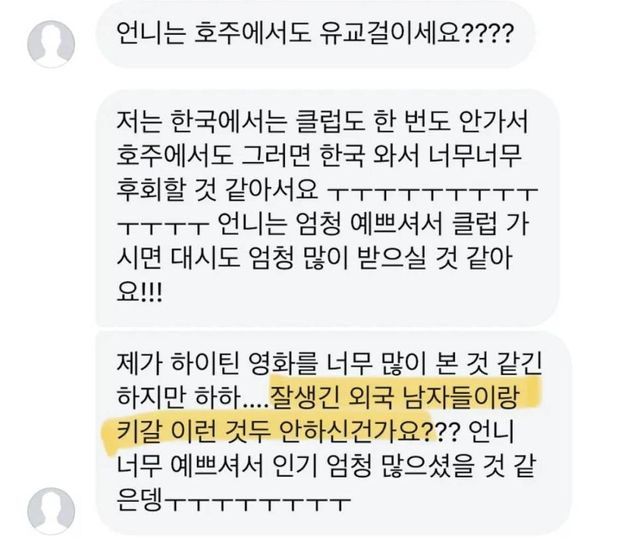
Task: Click the line 시면 대시도 엄청 많이 받으실
Action: tap(271, 258)
